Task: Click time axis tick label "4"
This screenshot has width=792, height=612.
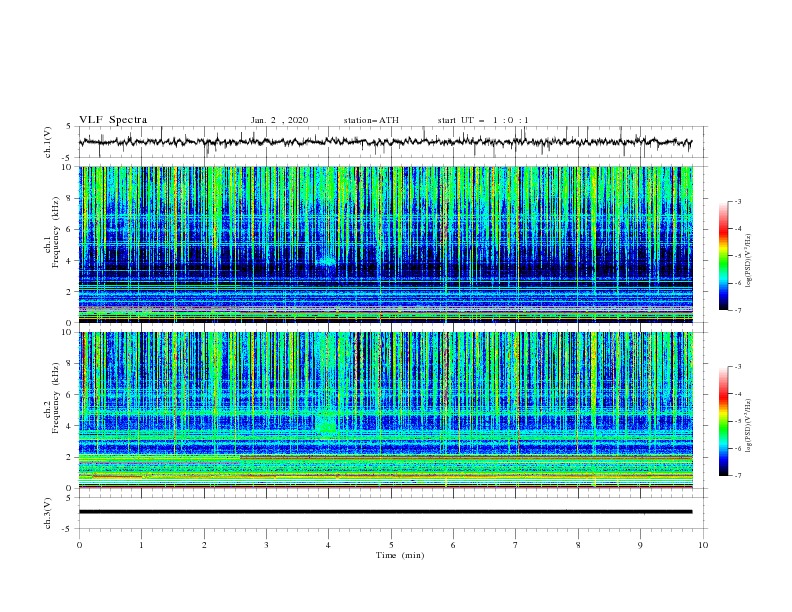Action: coord(329,545)
